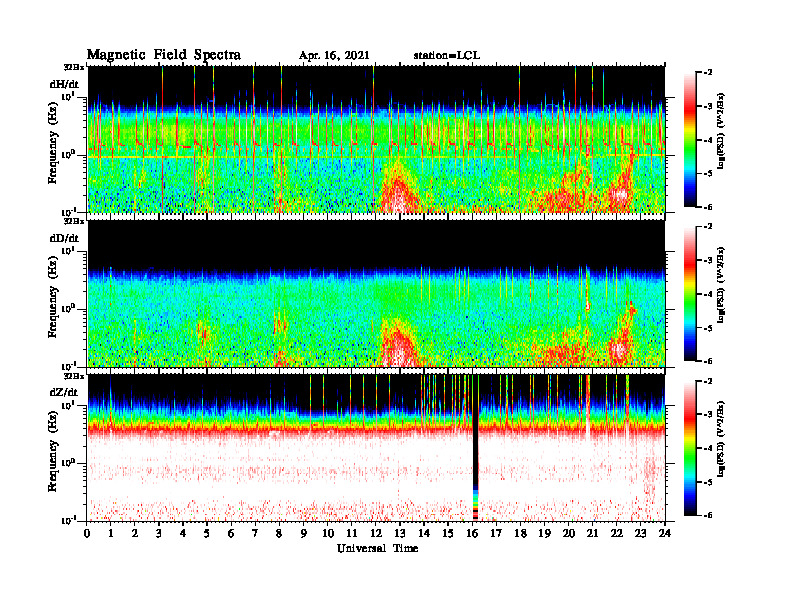Click the hour 12 tick label on time axis
This screenshot has height=612, width=792.
pyautogui.click(x=376, y=534)
